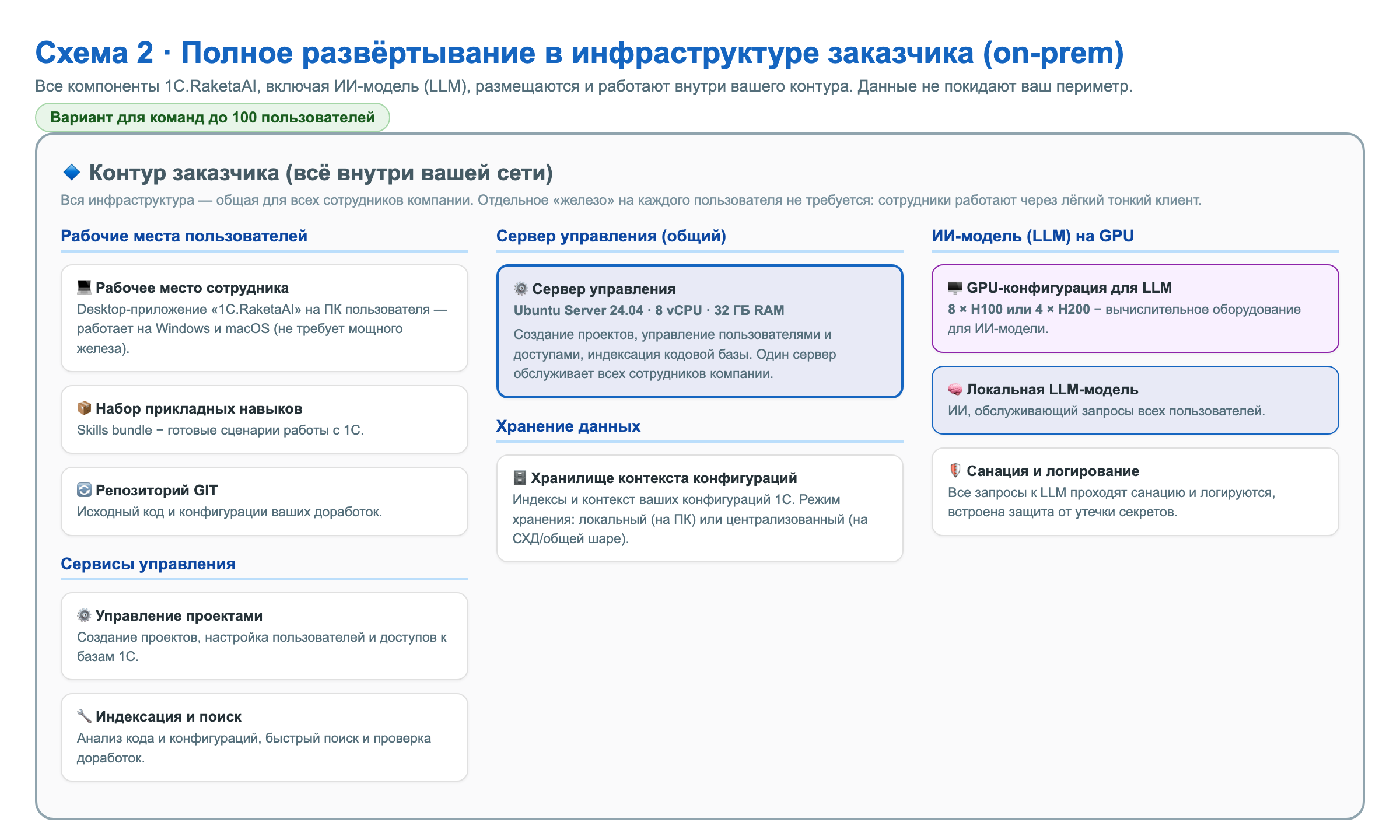Click the gear icon beside Управление проектами

coord(84,615)
